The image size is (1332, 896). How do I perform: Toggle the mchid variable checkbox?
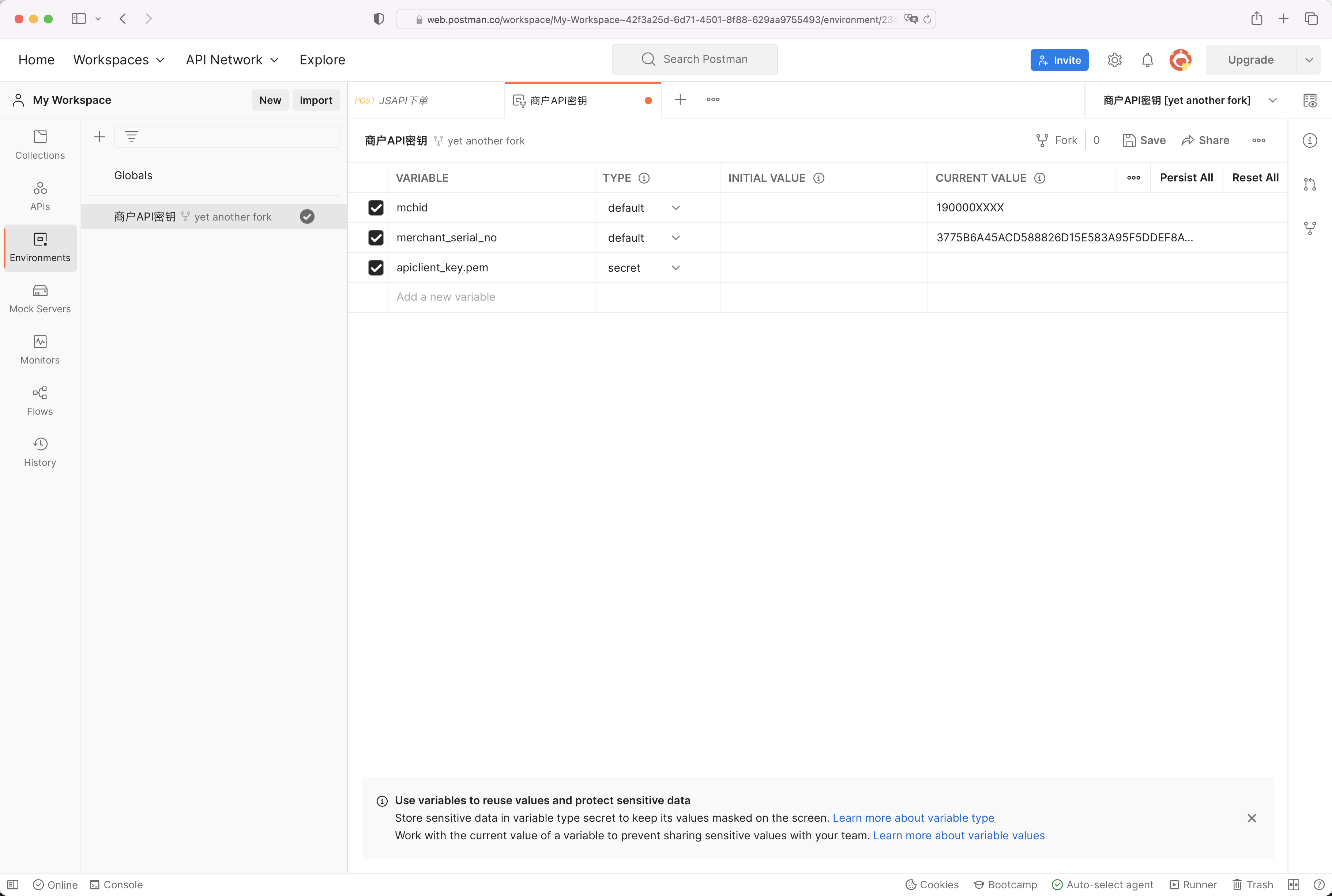[376, 207]
